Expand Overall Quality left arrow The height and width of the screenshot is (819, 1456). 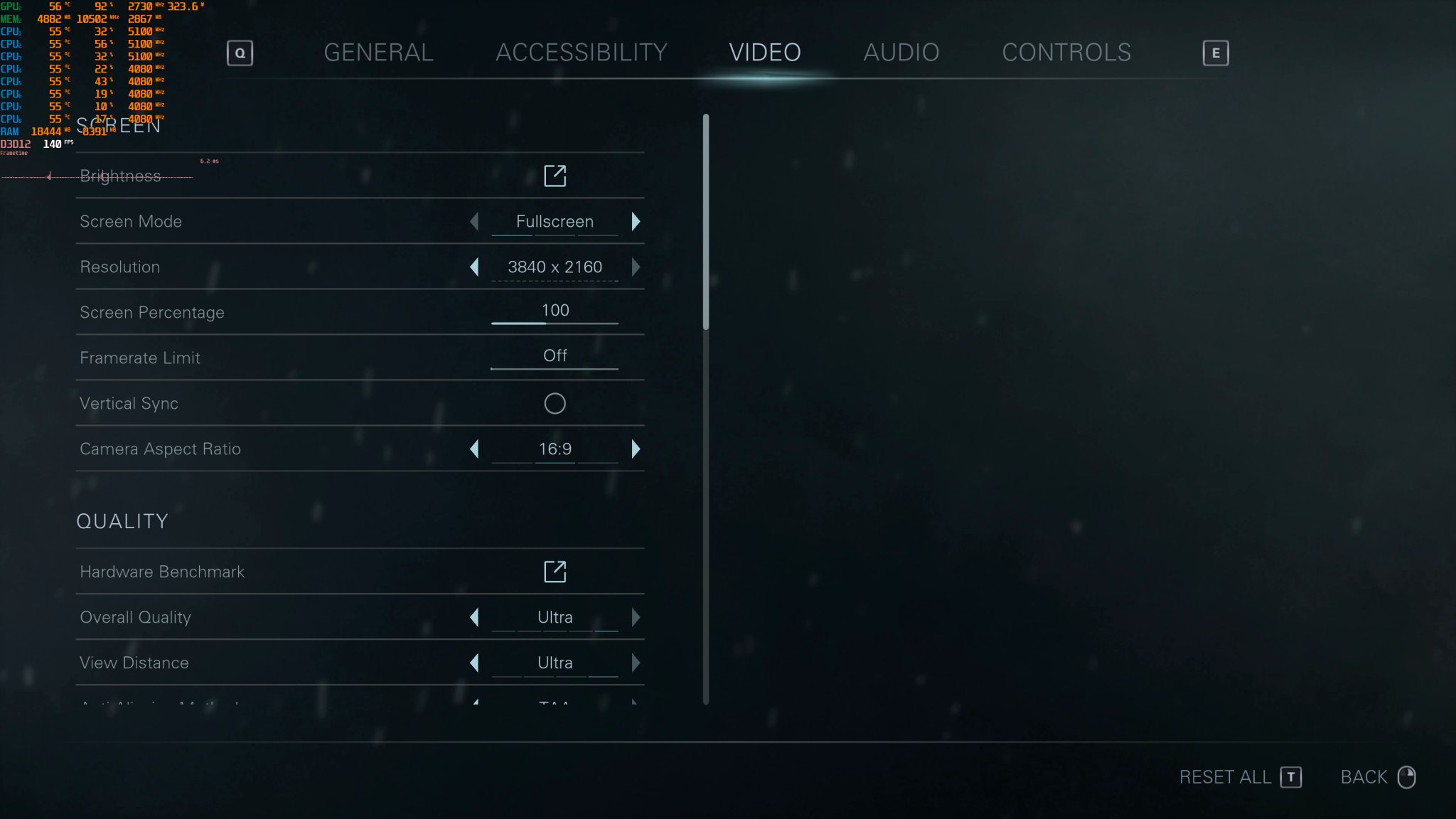click(474, 617)
